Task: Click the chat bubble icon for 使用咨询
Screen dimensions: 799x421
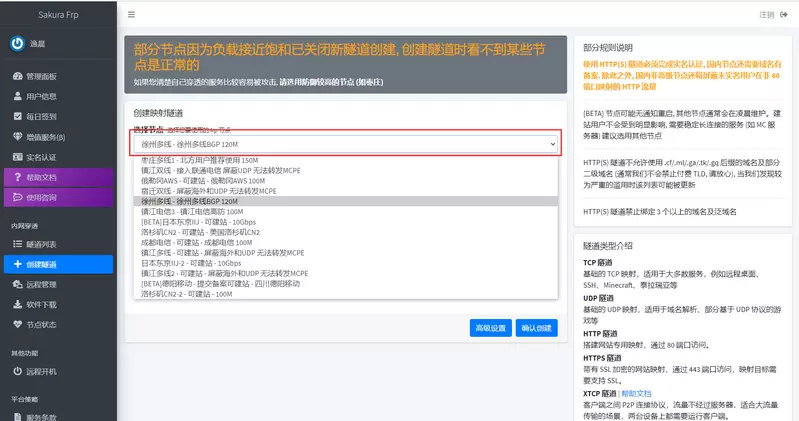Action: pyautogui.click(x=18, y=197)
